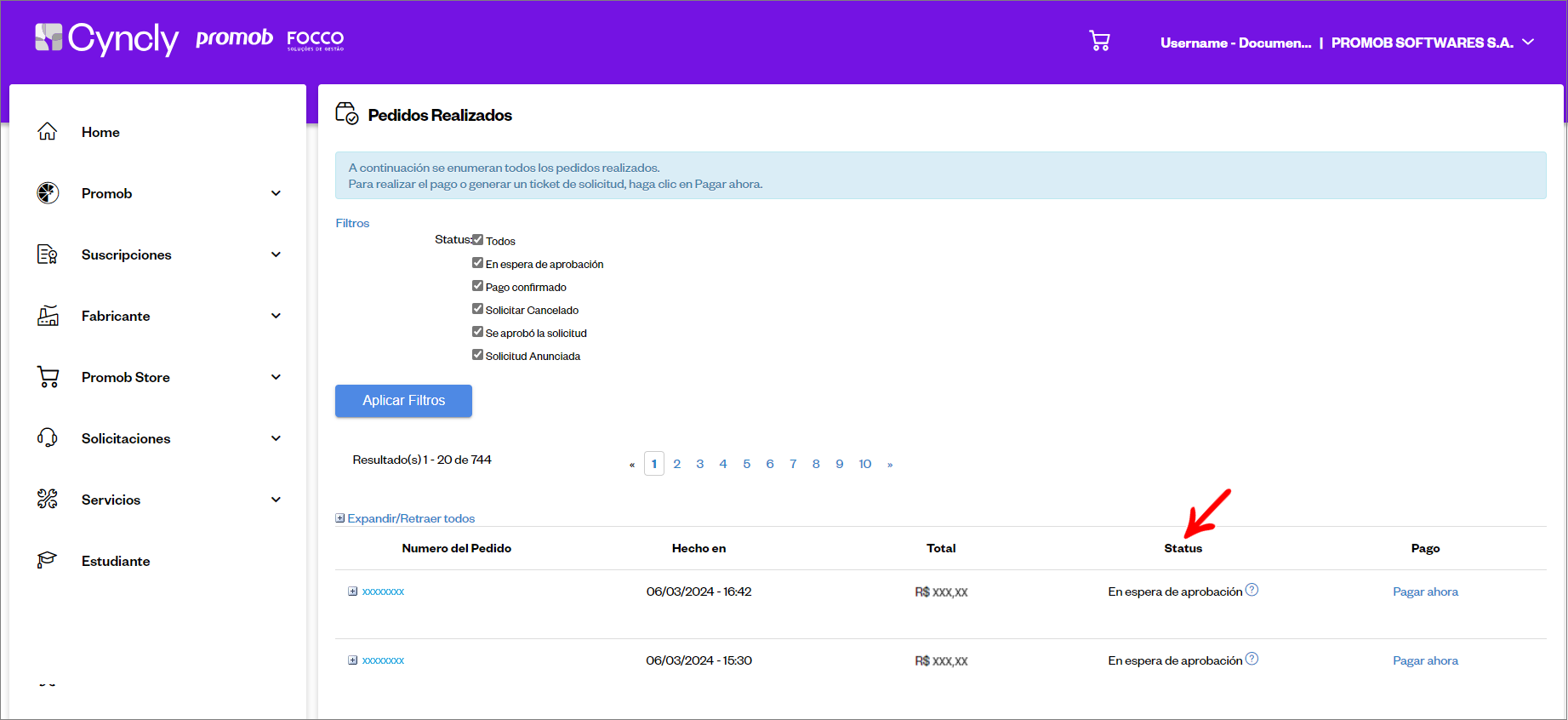The height and width of the screenshot is (720, 1568).
Task: Click the Hecho en column header
Action: coord(698,548)
